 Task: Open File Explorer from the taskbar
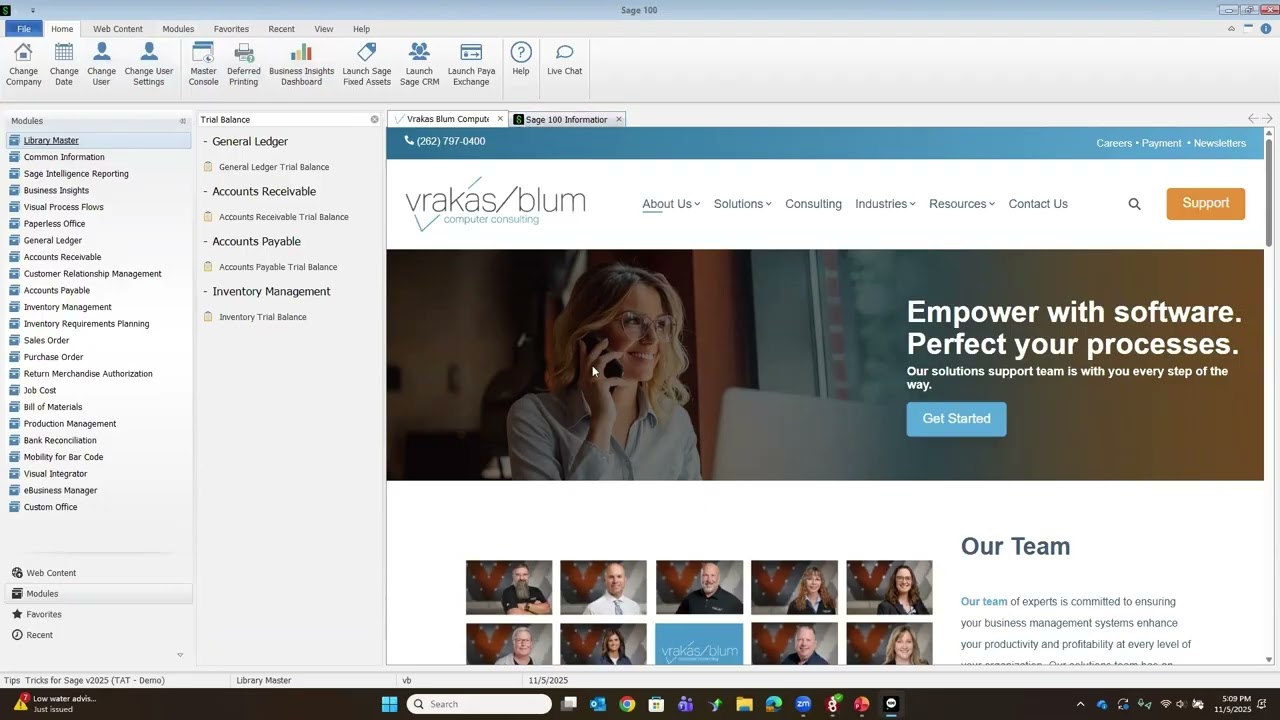744,704
